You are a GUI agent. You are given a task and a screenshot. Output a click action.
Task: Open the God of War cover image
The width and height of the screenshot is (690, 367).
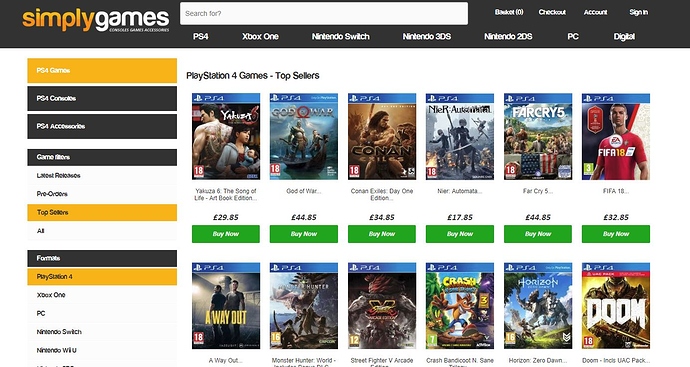pyautogui.click(x=304, y=136)
